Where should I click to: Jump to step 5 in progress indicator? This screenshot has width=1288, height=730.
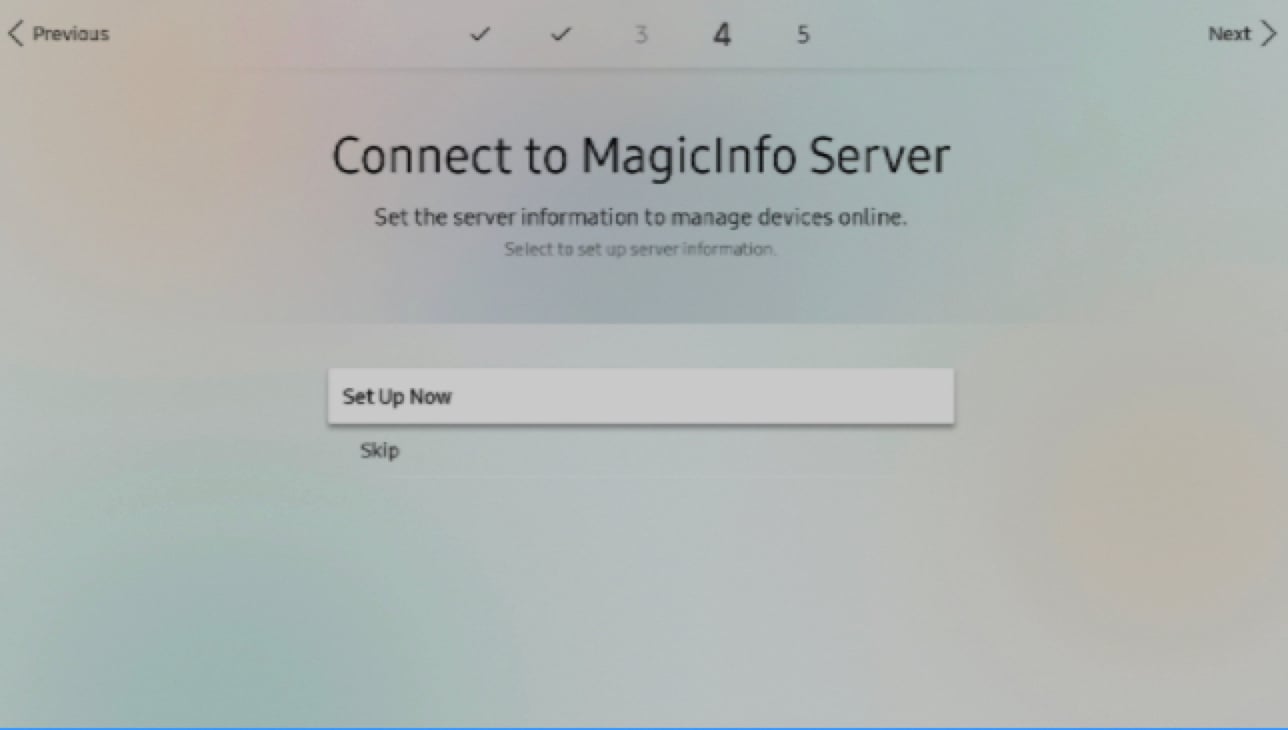pos(802,35)
